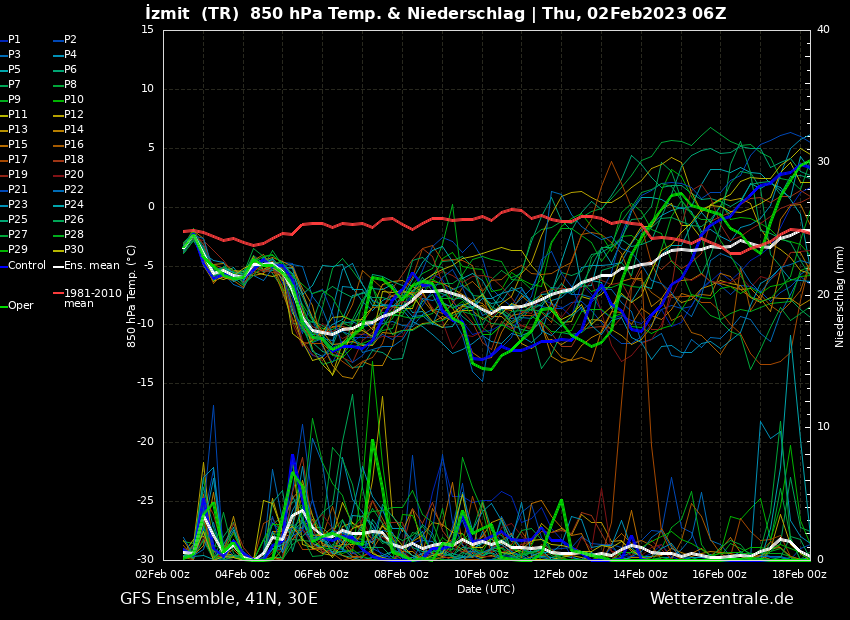
Task: Click the "06Feb 00z" x-axis label
Action: 323,574
